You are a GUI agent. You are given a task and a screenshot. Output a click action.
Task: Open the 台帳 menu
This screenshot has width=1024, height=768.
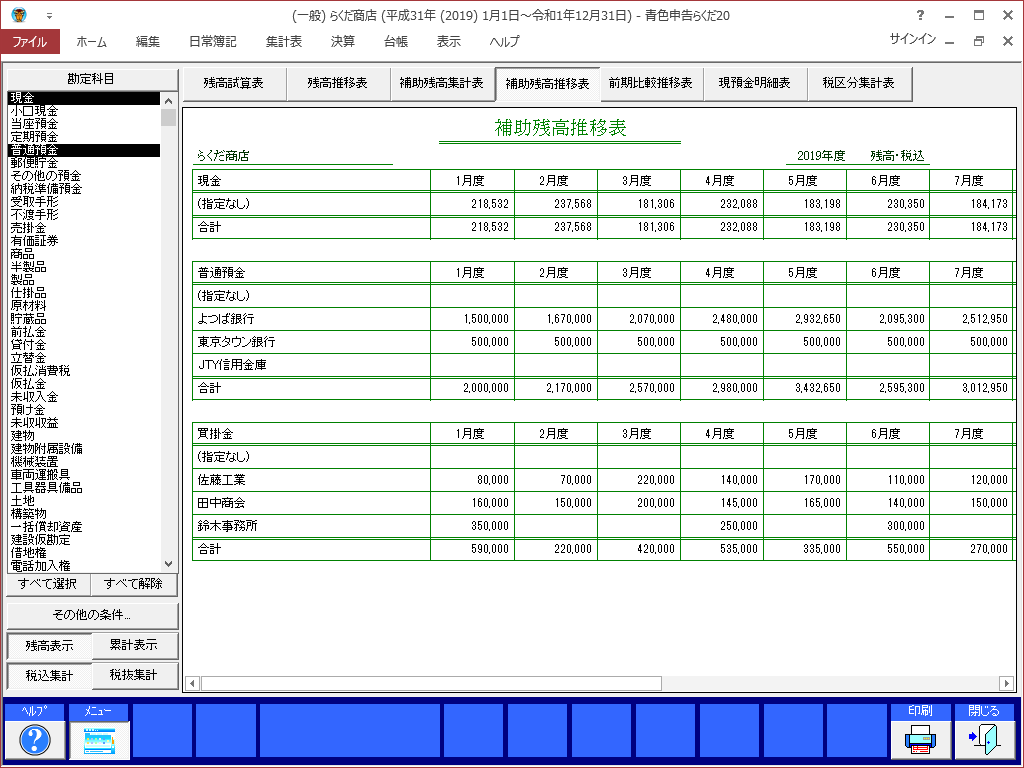pos(395,41)
